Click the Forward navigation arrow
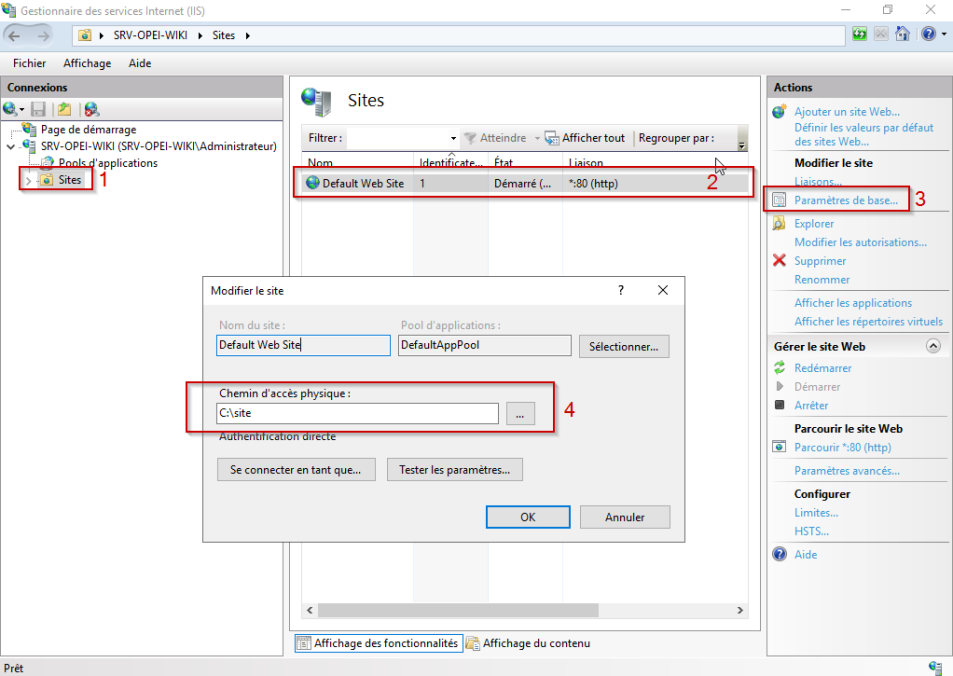 coord(43,35)
